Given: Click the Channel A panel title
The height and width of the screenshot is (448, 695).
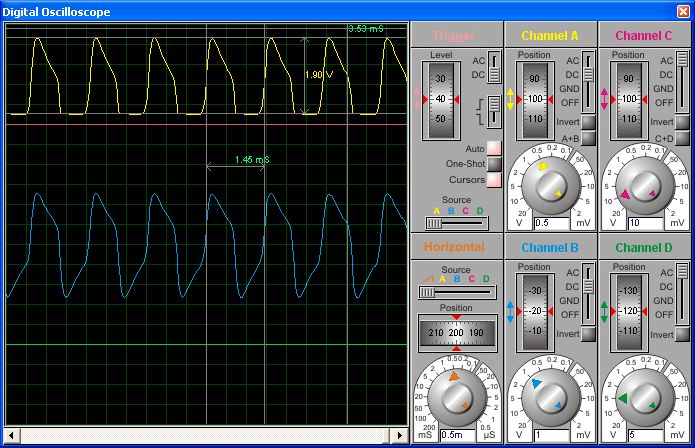Looking at the screenshot, I should (x=550, y=36).
